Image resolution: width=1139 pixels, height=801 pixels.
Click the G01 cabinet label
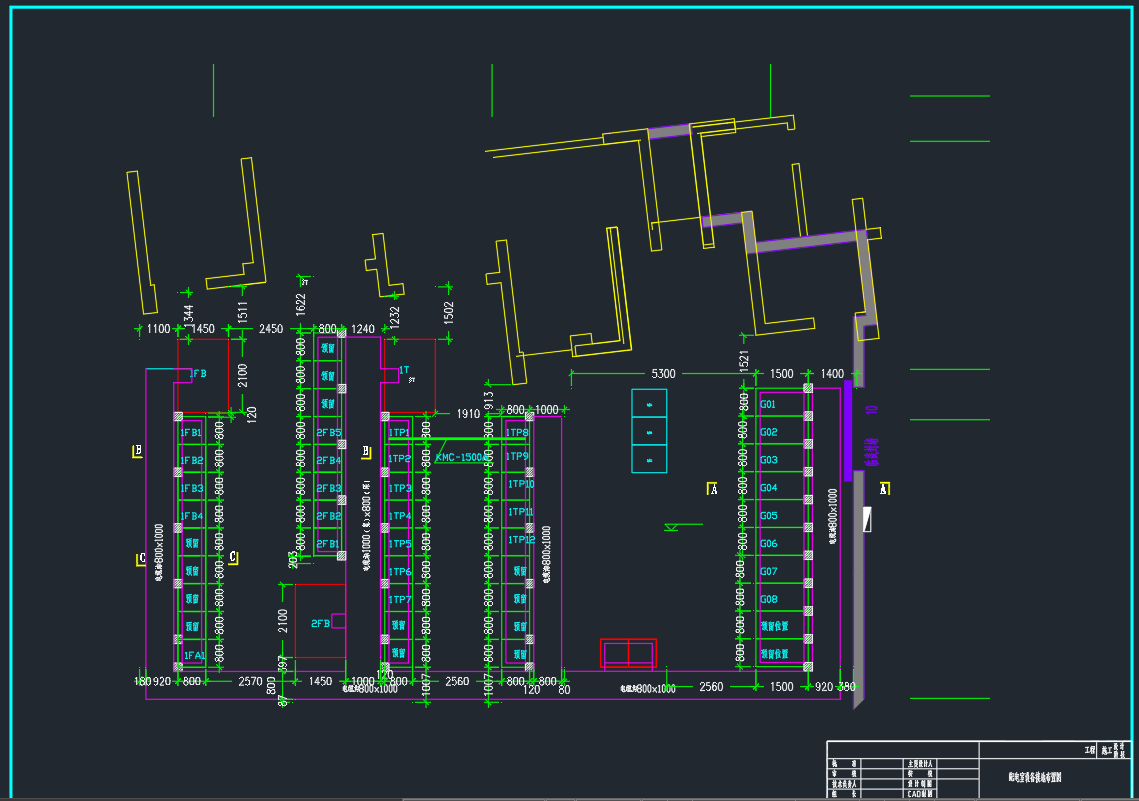coord(768,405)
